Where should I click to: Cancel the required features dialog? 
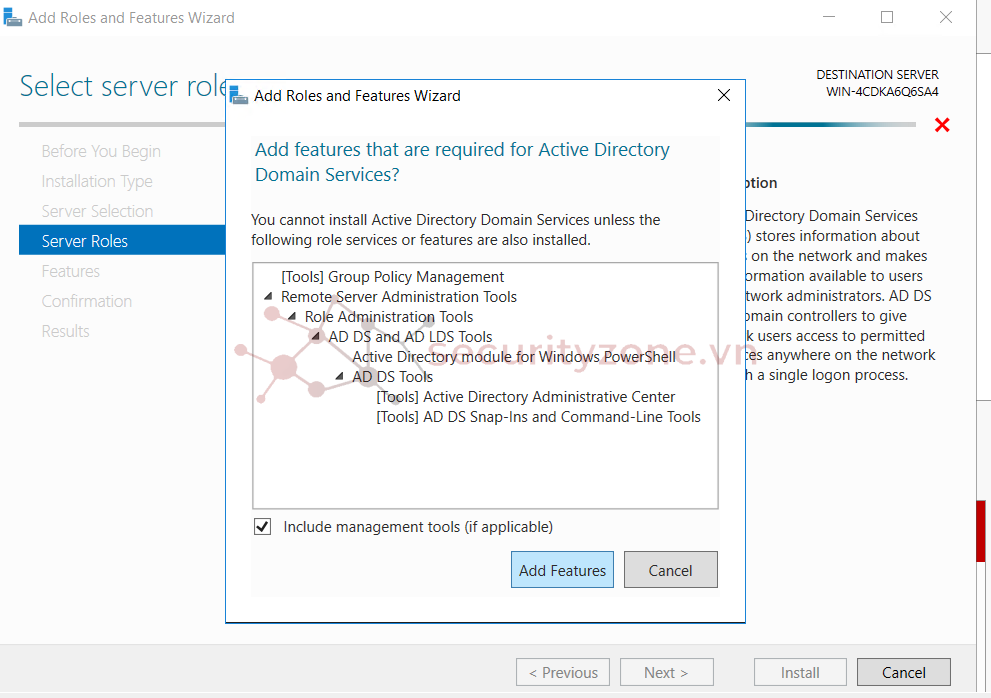[671, 570]
